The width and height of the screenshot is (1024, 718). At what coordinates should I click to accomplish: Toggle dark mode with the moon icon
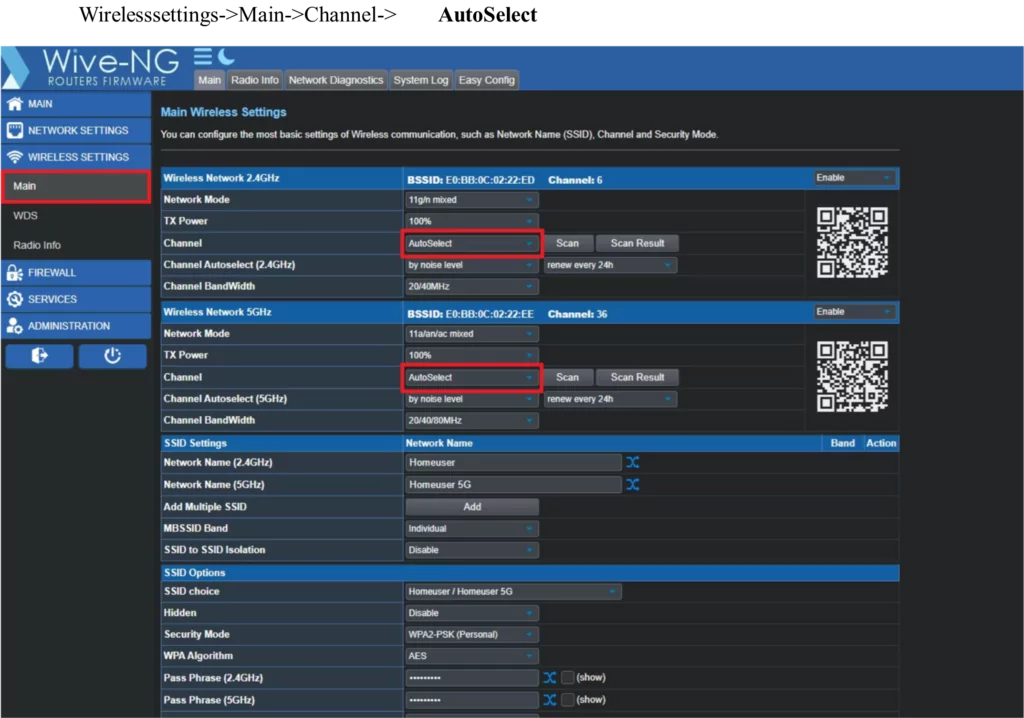(226, 57)
